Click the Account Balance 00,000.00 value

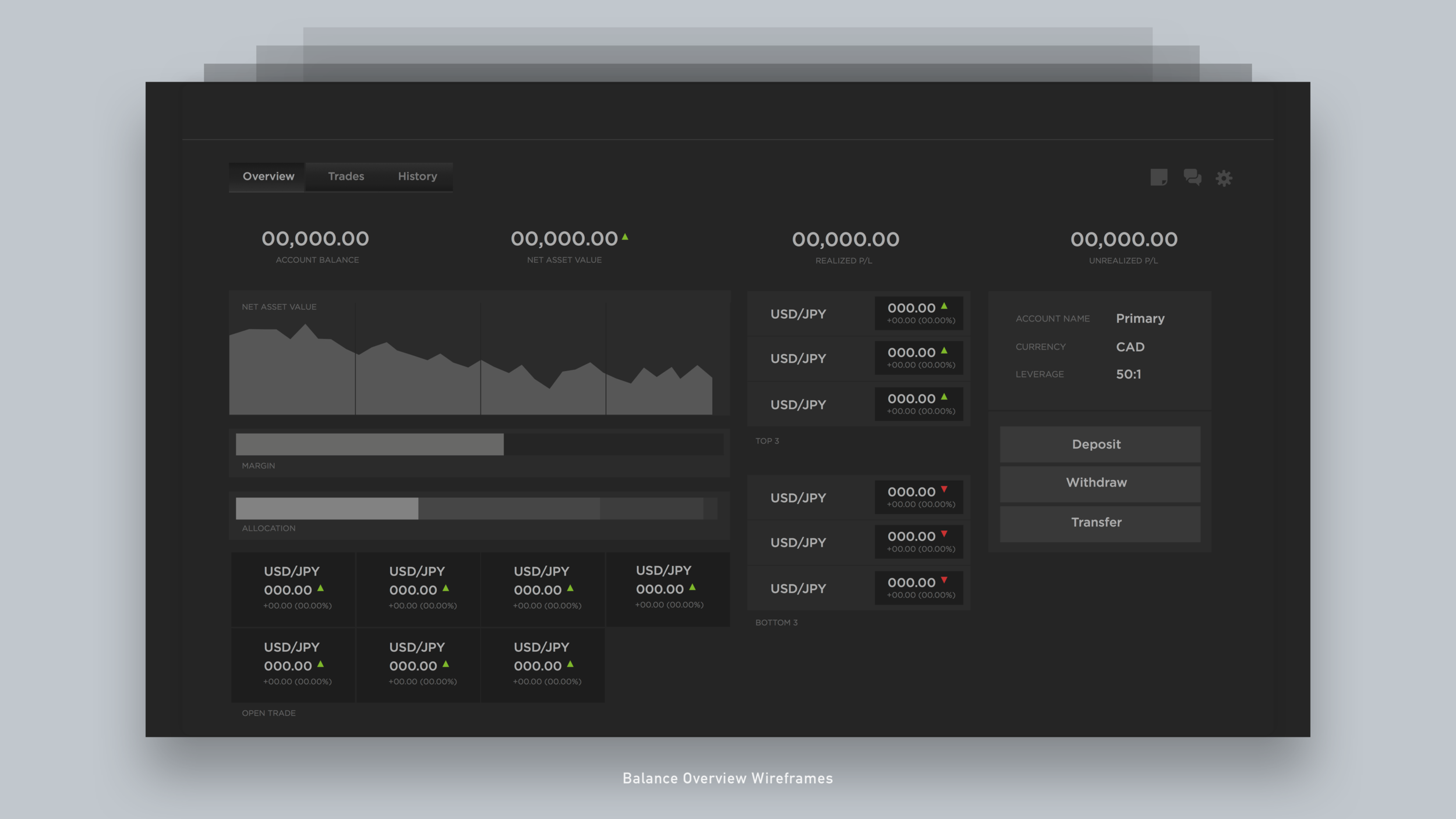pyautogui.click(x=315, y=238)
